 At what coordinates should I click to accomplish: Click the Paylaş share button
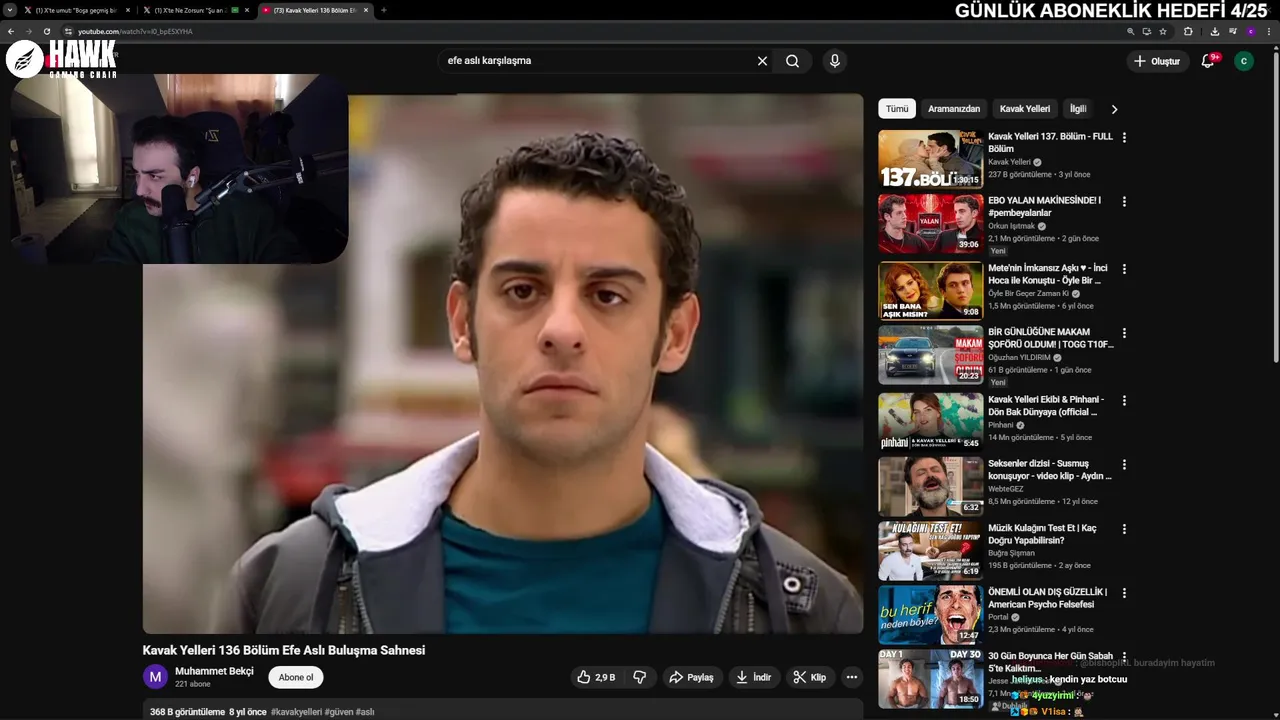[x=691, y=677]
